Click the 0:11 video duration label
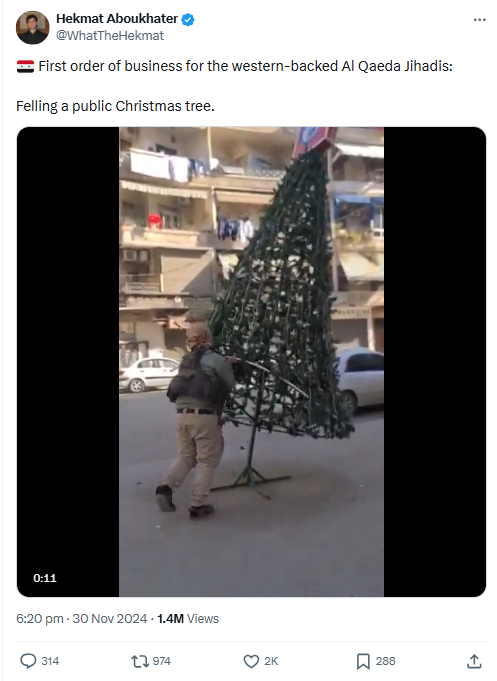Screen dimensions: 497x681 45,578
